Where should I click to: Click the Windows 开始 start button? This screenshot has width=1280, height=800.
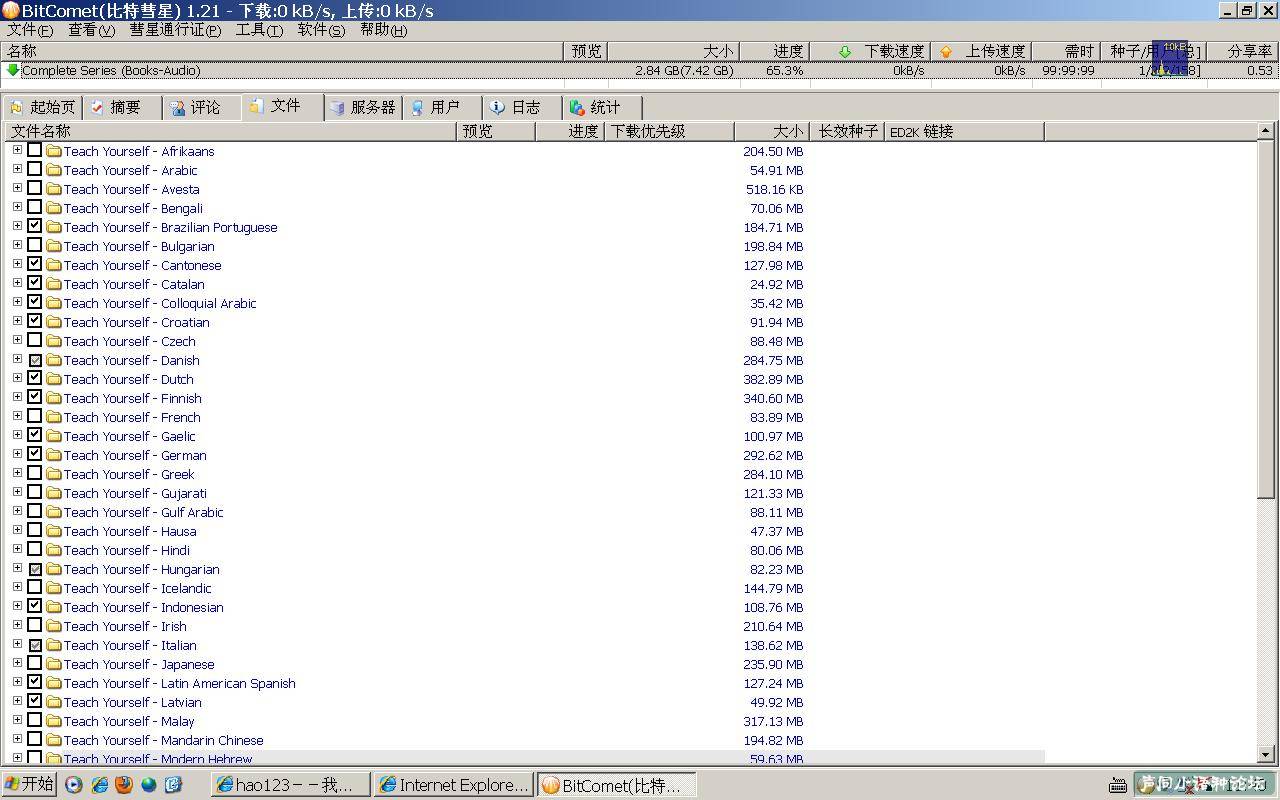[29, 784]
